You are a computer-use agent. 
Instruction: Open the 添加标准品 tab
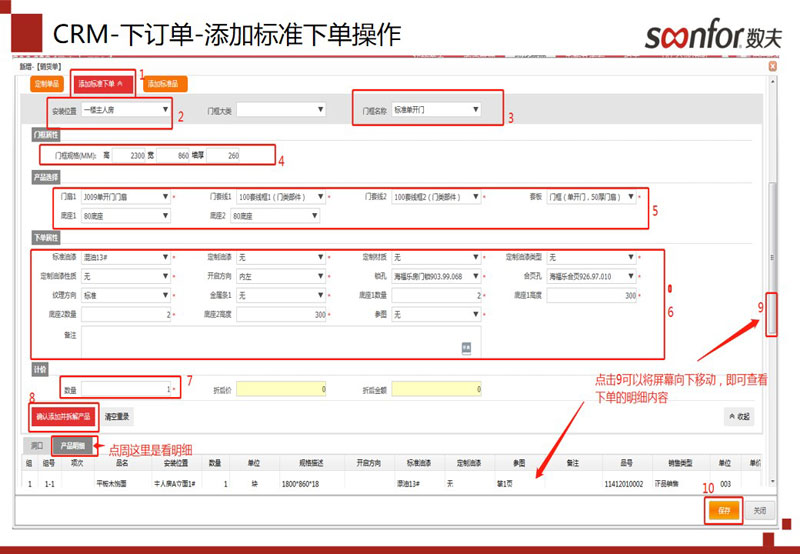(x=162, y=84)
